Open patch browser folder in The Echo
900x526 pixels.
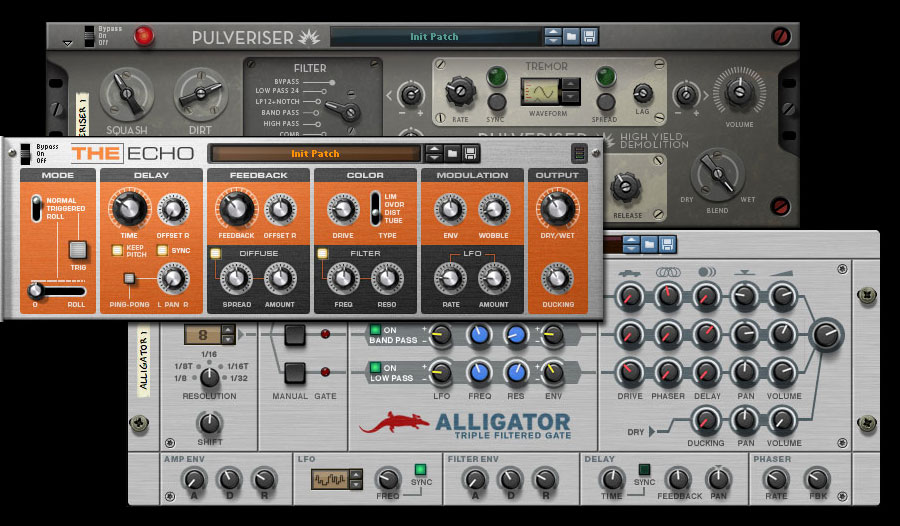tap(452, 153)
